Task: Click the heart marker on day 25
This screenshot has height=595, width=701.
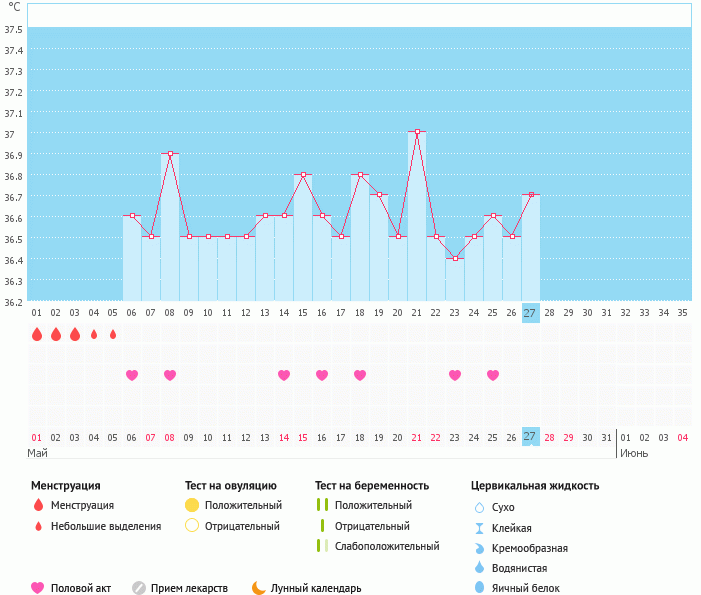Action: click(493, 375)
